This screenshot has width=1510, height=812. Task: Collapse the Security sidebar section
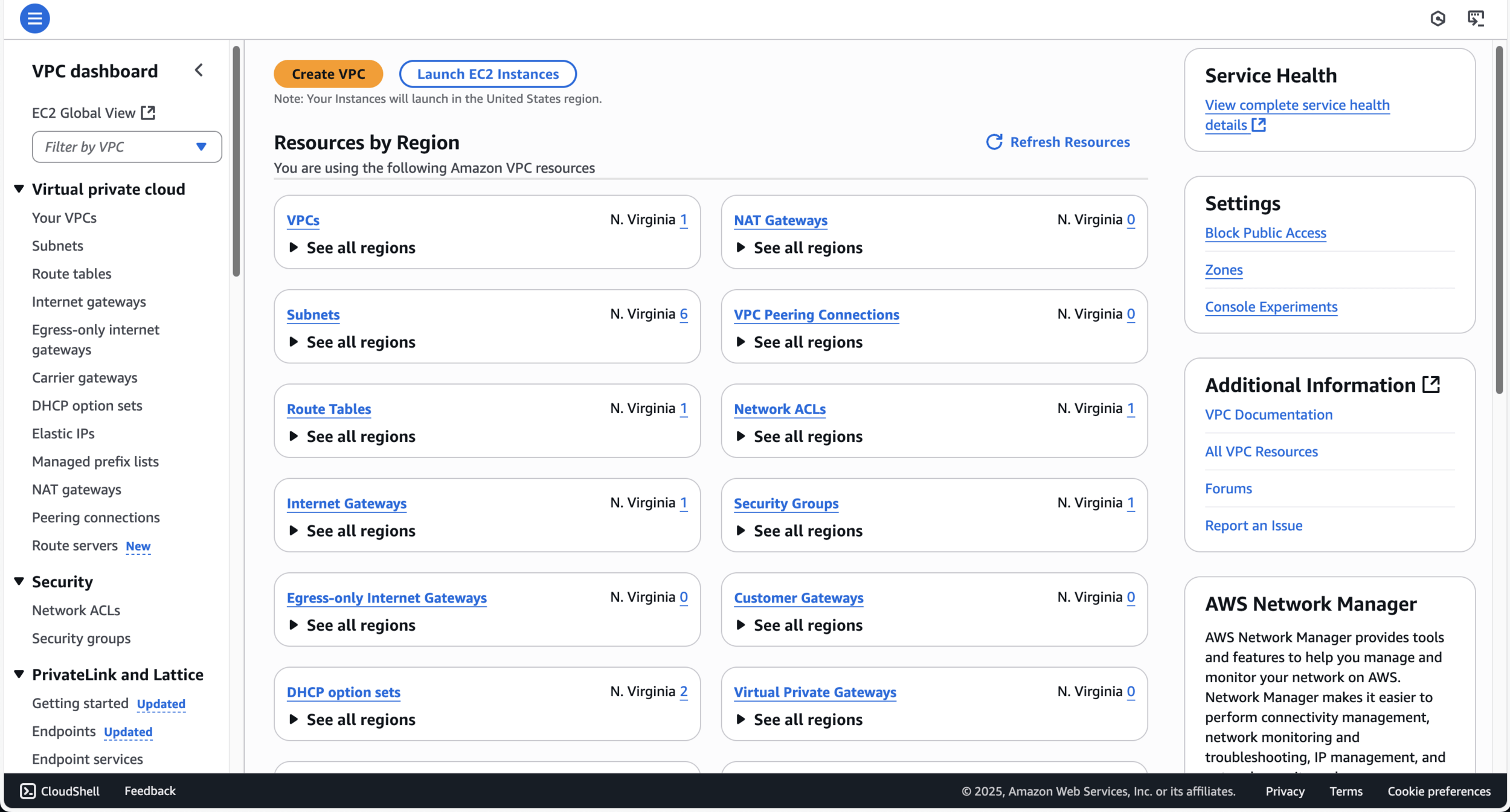pyautogui.click(x=19, y=581)
